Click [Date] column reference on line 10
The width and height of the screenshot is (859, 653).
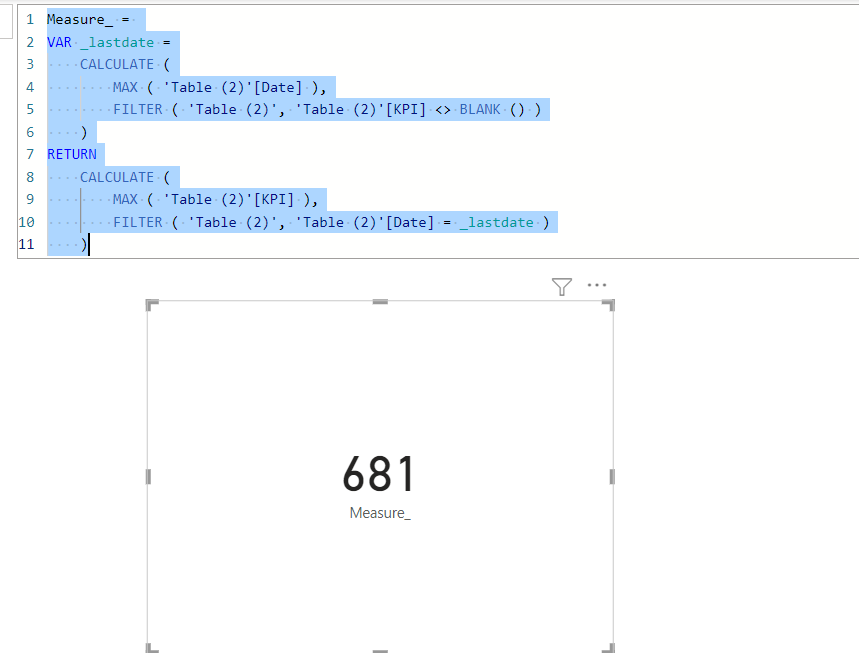pyautogui.click(x=410, y=222)
